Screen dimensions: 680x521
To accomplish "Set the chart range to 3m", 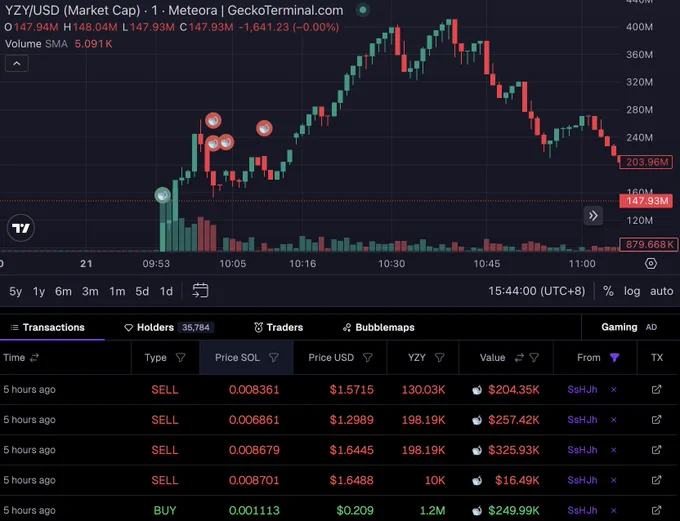I will coord(90,291).
